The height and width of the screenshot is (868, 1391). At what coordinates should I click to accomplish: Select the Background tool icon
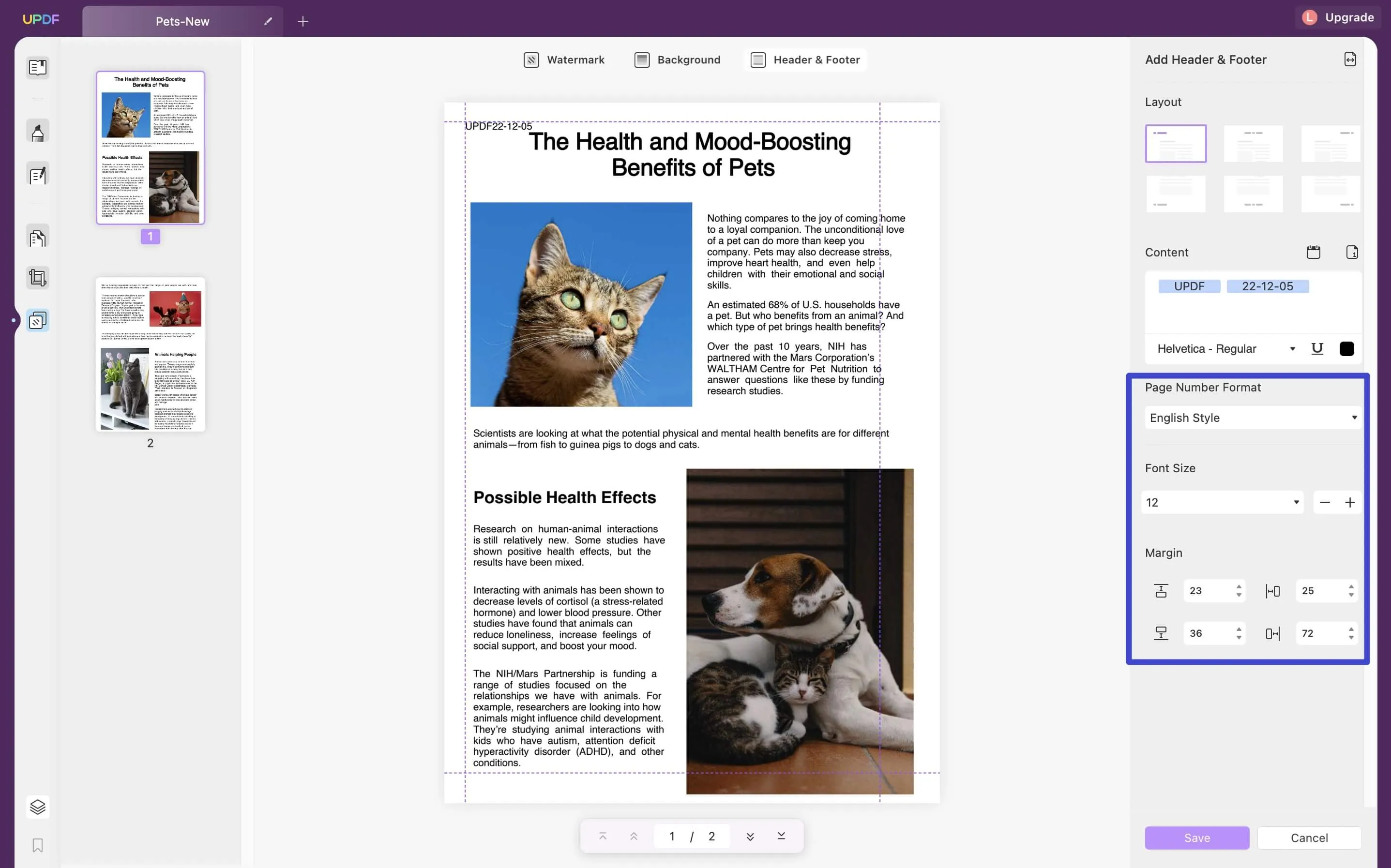tap(641, 59)
